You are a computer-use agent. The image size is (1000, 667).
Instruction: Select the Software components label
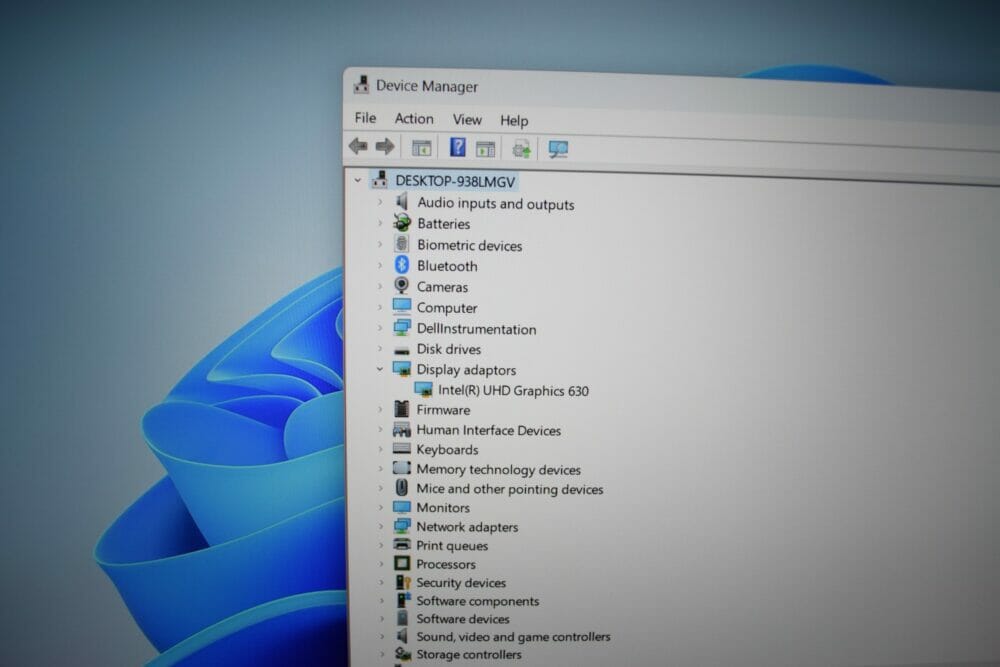[x=478, y=601]
